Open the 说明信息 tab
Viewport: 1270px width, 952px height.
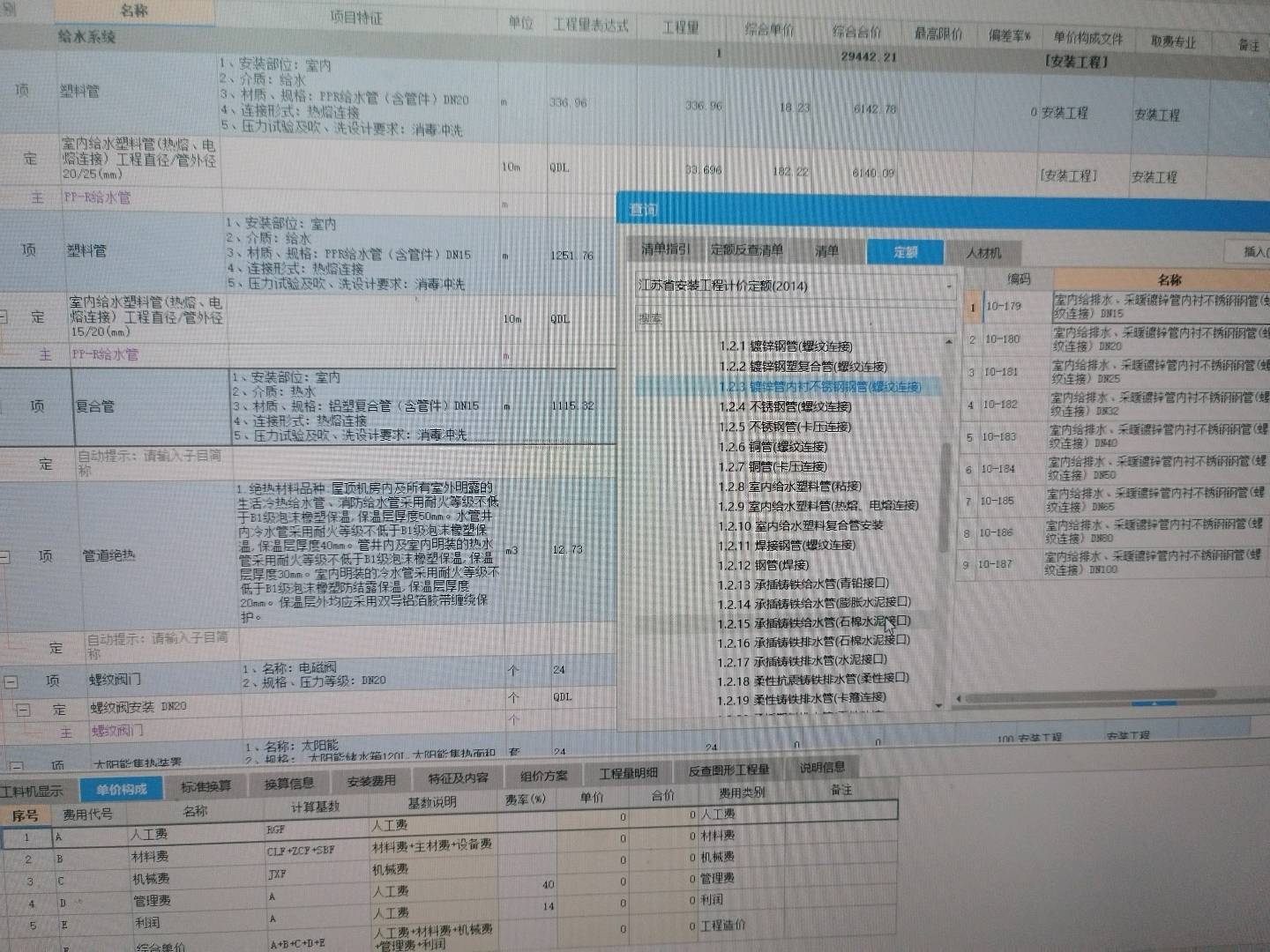[822, 768]
